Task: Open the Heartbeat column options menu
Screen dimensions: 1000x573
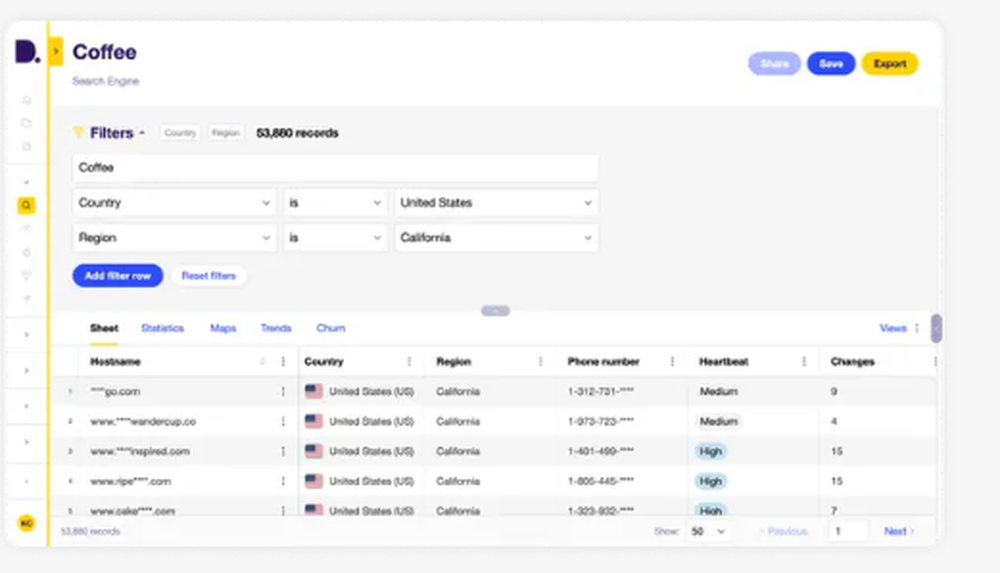Action: (804, 362)
